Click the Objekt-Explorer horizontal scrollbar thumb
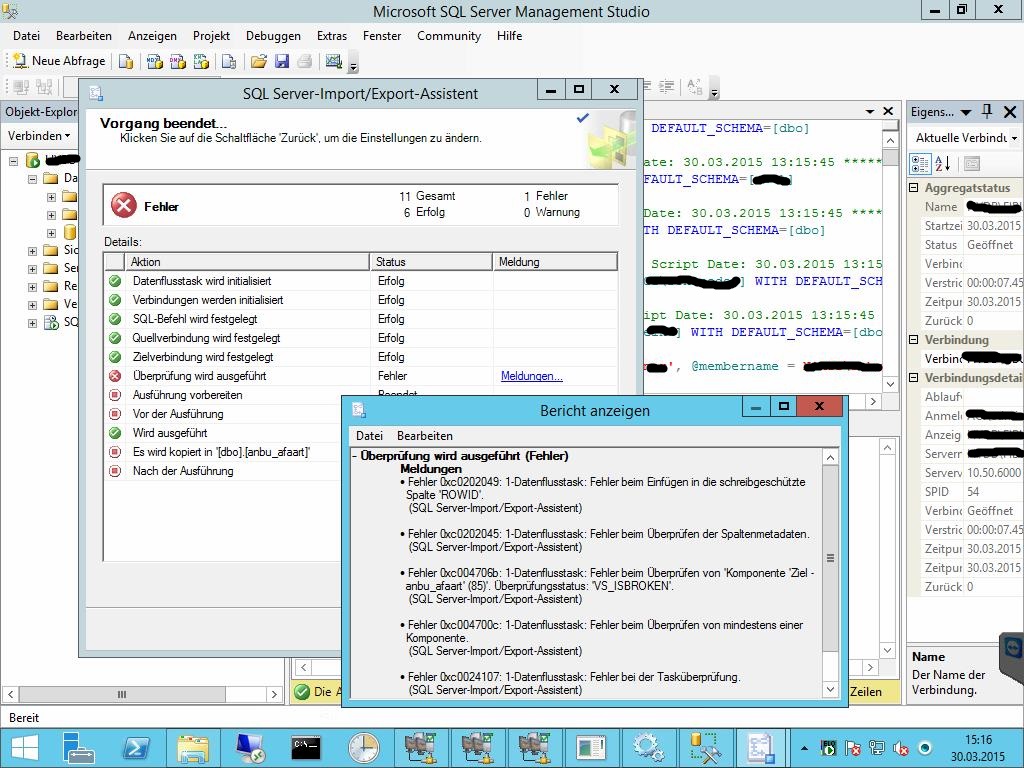This screenshot has height=768, width=1024. 122,694
